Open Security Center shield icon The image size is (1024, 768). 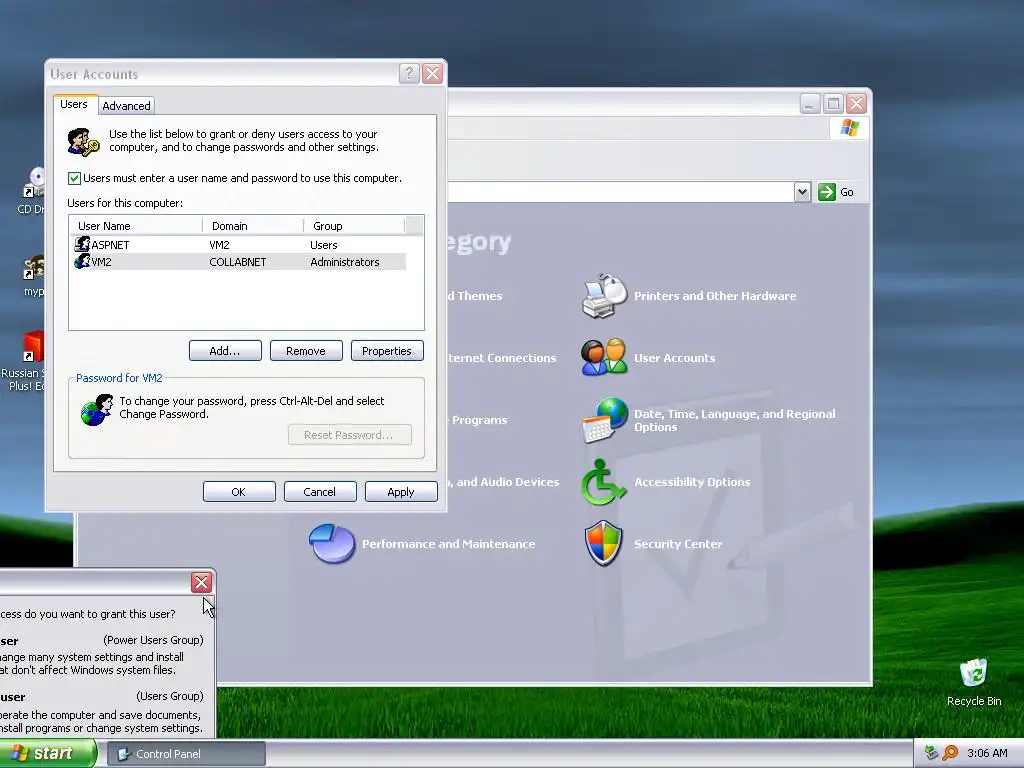click(603, 543)
